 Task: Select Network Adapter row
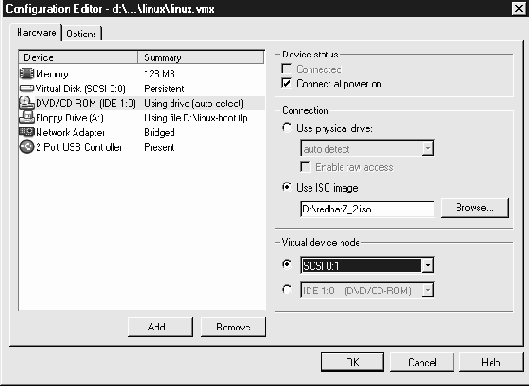tap(142, 132)
